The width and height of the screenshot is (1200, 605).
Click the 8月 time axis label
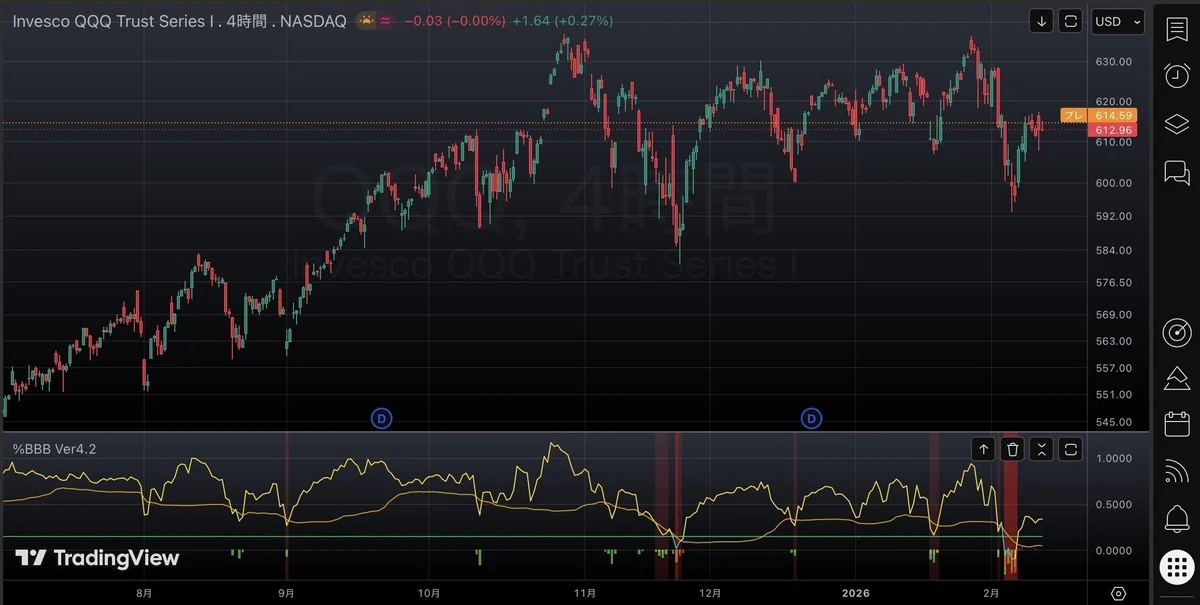coord(145,593)
